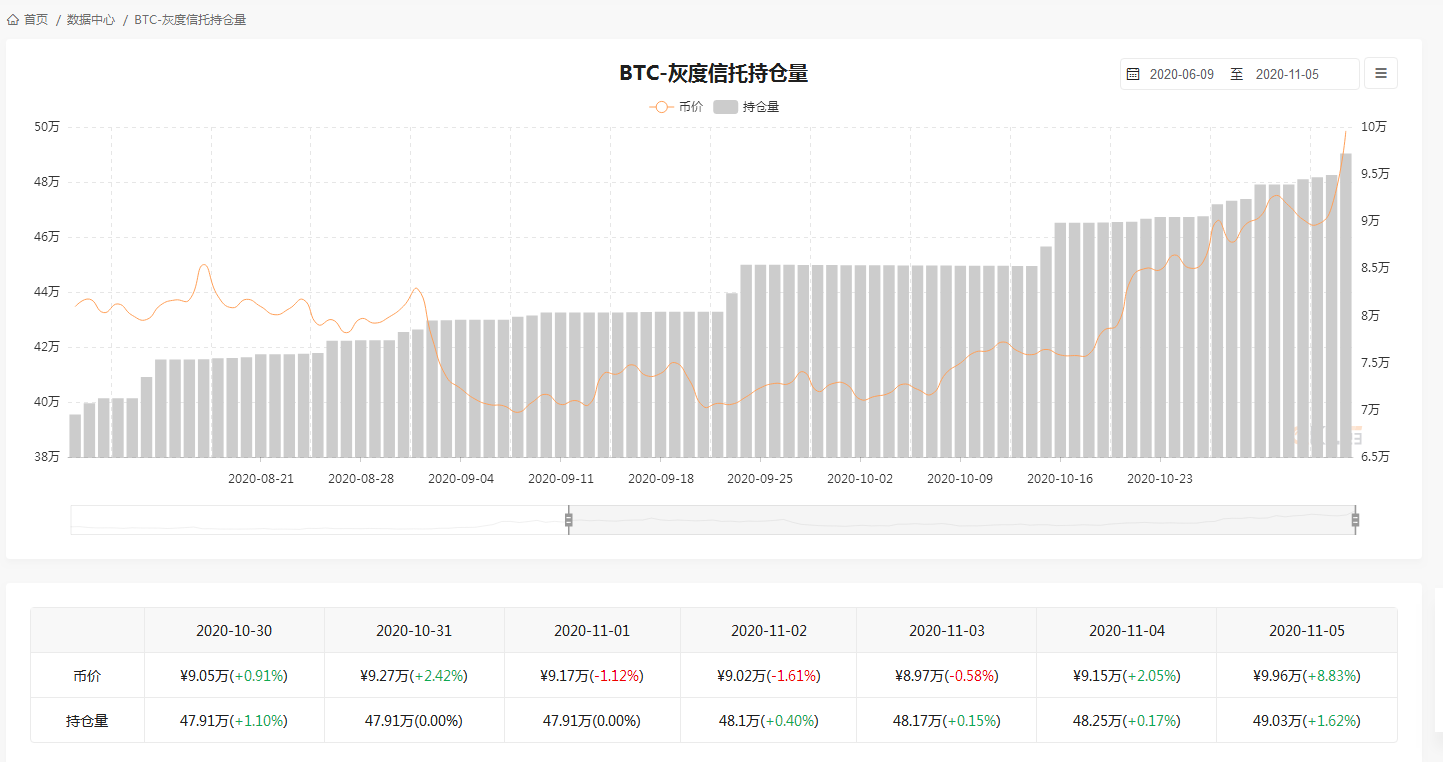Edit the start date 2020-06-09 field

point(1181,74)
